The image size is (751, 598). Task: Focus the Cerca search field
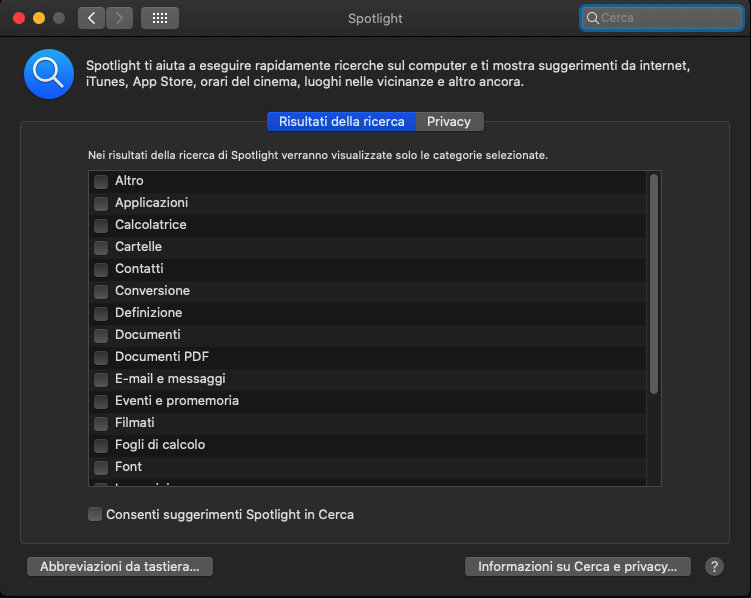[661, 18]
